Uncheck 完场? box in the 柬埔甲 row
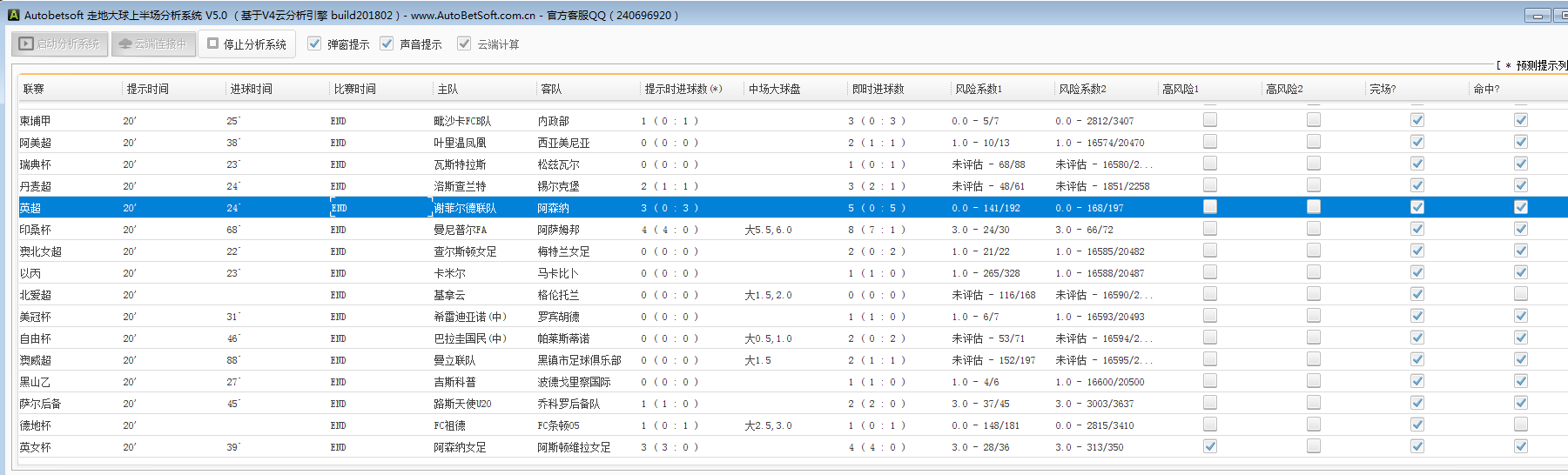 pos(1417,120)
